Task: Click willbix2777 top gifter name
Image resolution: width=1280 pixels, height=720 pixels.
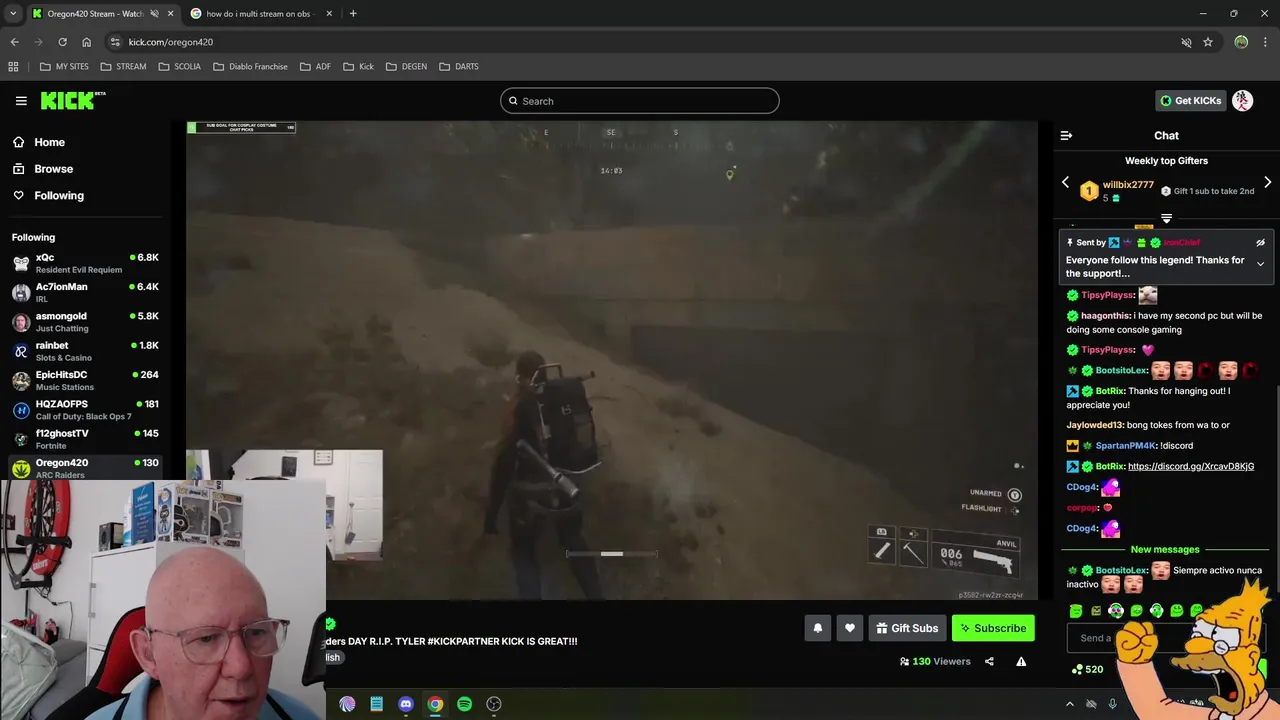Action: coord(1128,185)
